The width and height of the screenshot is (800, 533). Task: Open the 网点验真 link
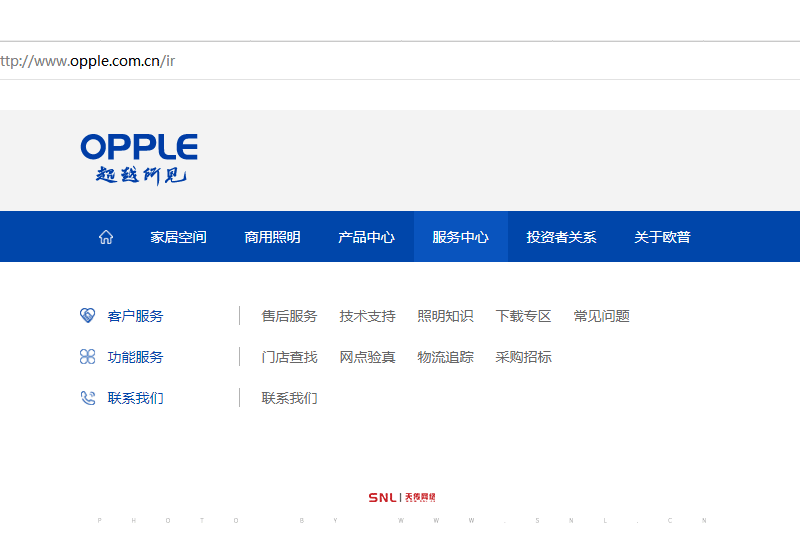point(367,357)
